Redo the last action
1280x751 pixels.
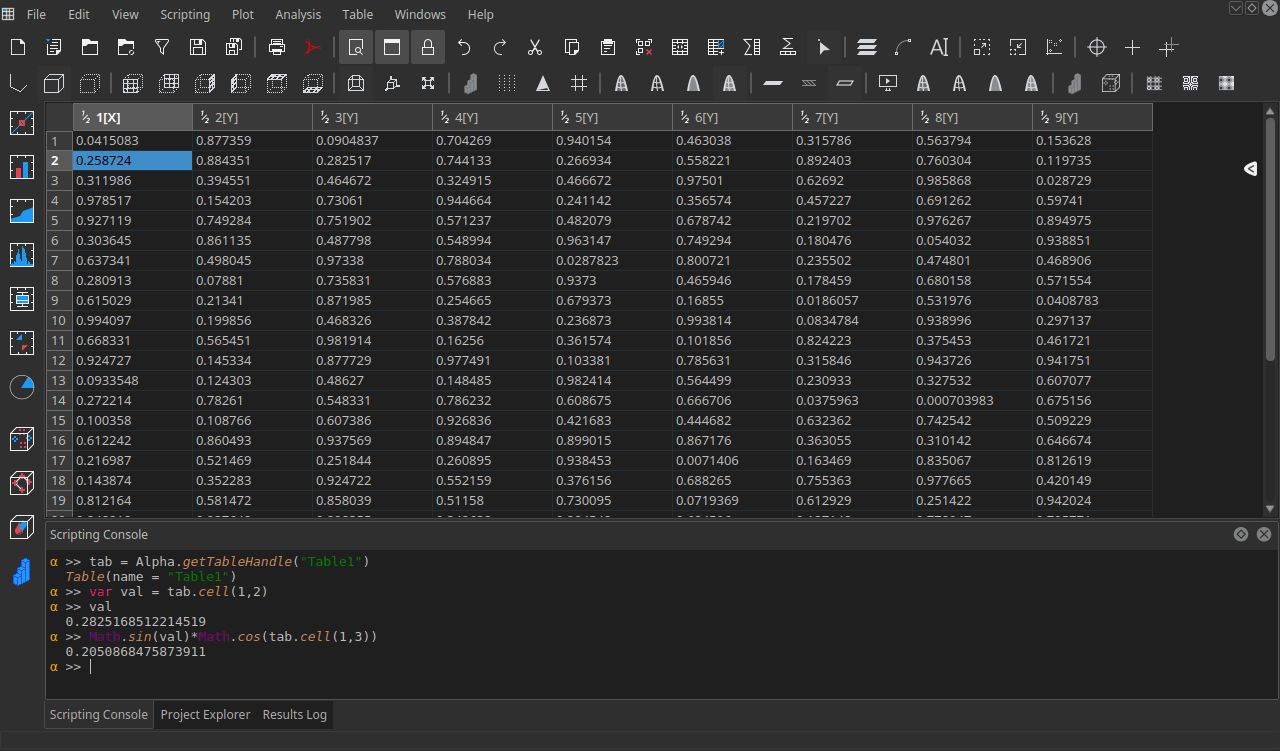tap(499, 47)
